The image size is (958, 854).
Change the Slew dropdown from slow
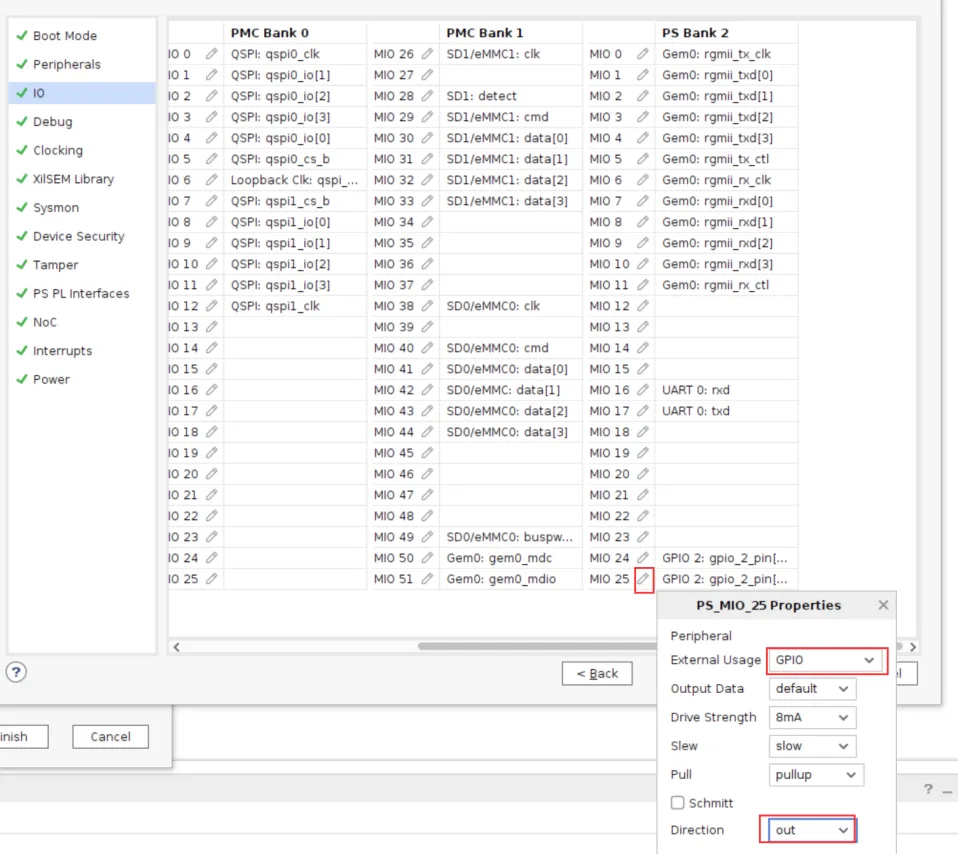point(812,746)
